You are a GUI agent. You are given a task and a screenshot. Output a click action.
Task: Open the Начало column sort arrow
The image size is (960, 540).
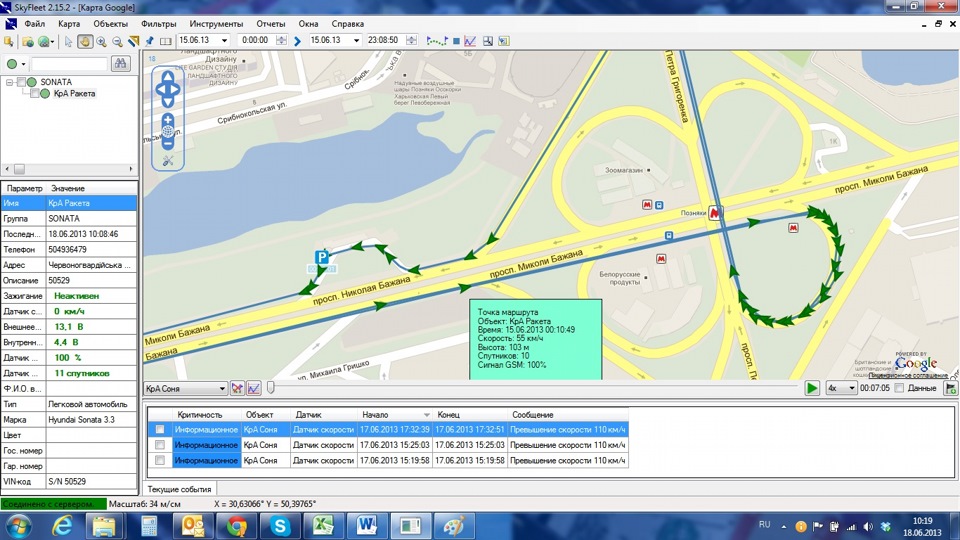pos(427,415)
